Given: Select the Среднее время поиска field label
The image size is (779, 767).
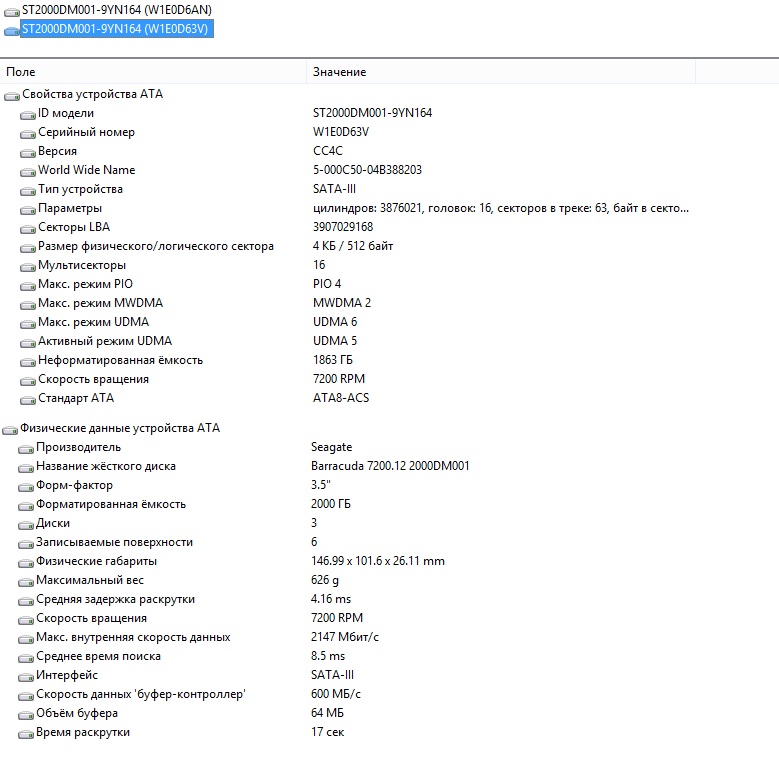Looking at the screenshot, I should 98,656.
